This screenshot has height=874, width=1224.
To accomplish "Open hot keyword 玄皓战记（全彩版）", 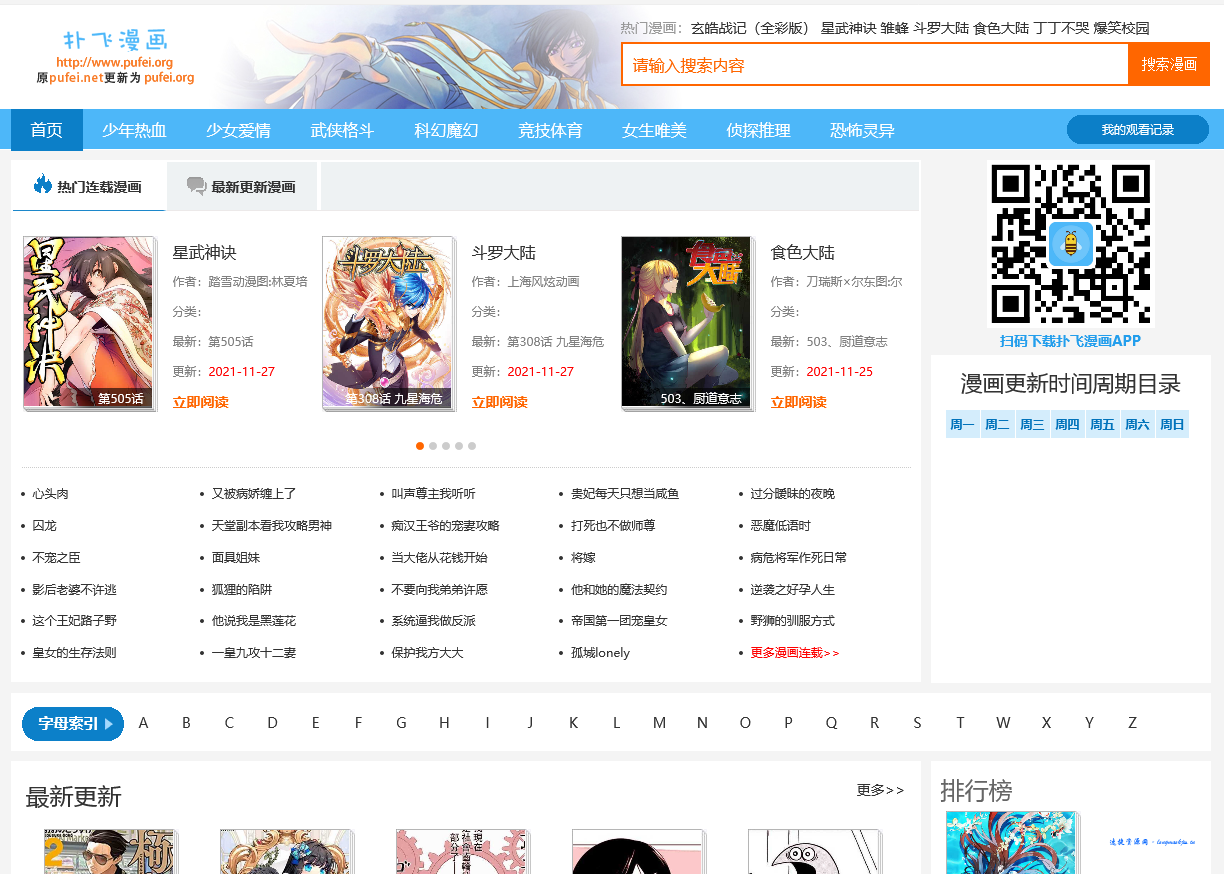I will [x=753, y=28].
